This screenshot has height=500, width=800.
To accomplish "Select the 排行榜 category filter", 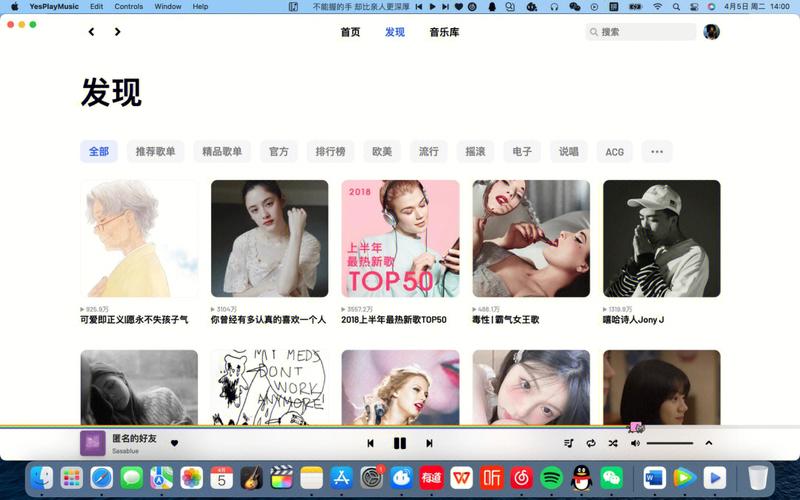I will point(330,152).
